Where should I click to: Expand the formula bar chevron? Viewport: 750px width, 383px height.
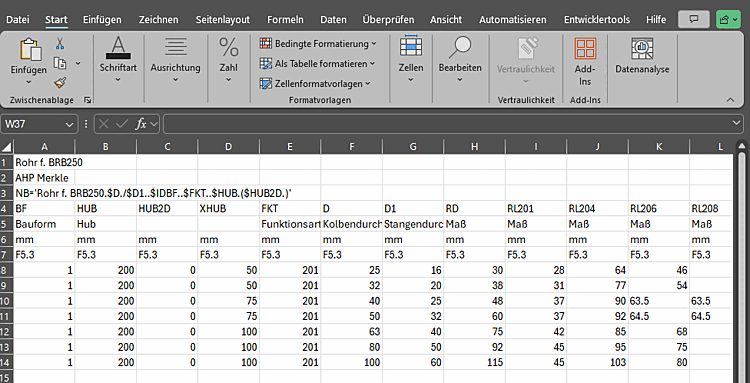point(737,123)
